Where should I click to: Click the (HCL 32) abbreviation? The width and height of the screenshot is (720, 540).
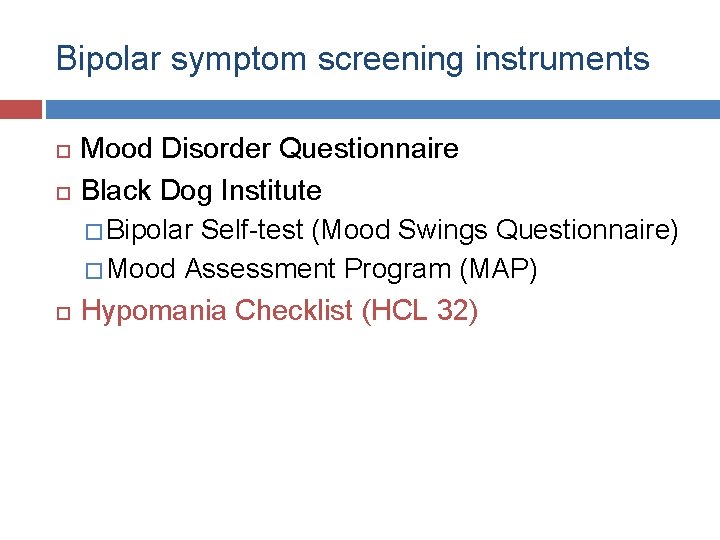tap(420, 311)
